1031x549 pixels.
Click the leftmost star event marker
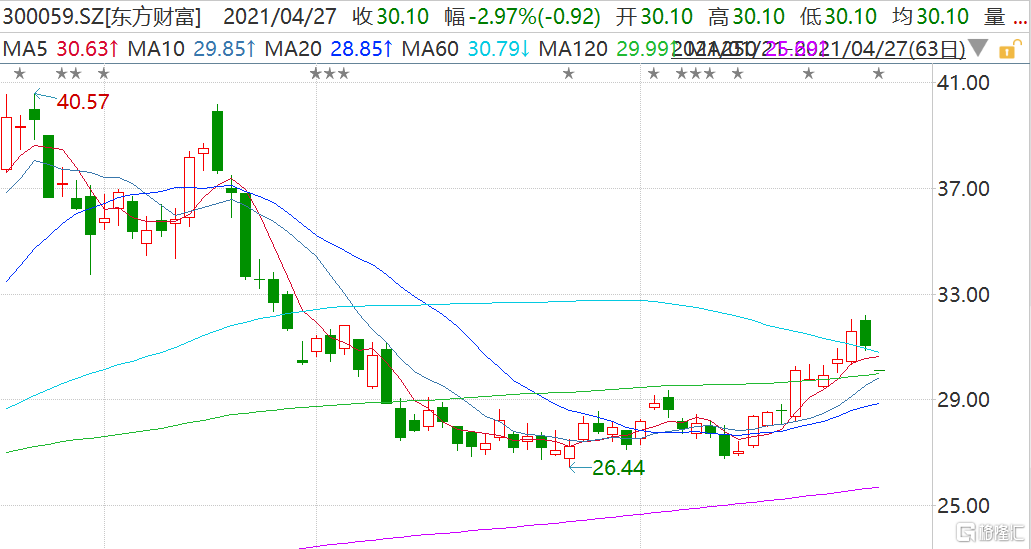tap(20, 73)
